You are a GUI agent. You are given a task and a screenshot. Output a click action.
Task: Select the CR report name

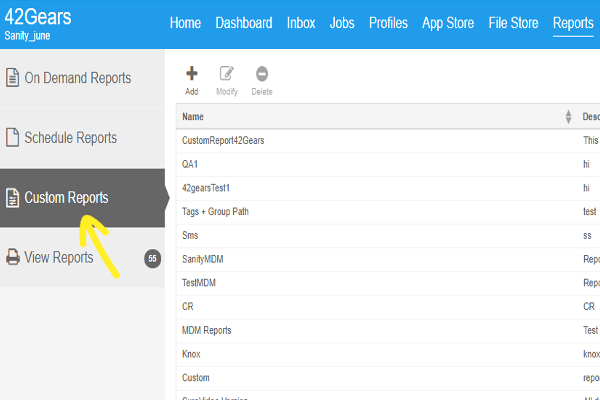[188, 307]
